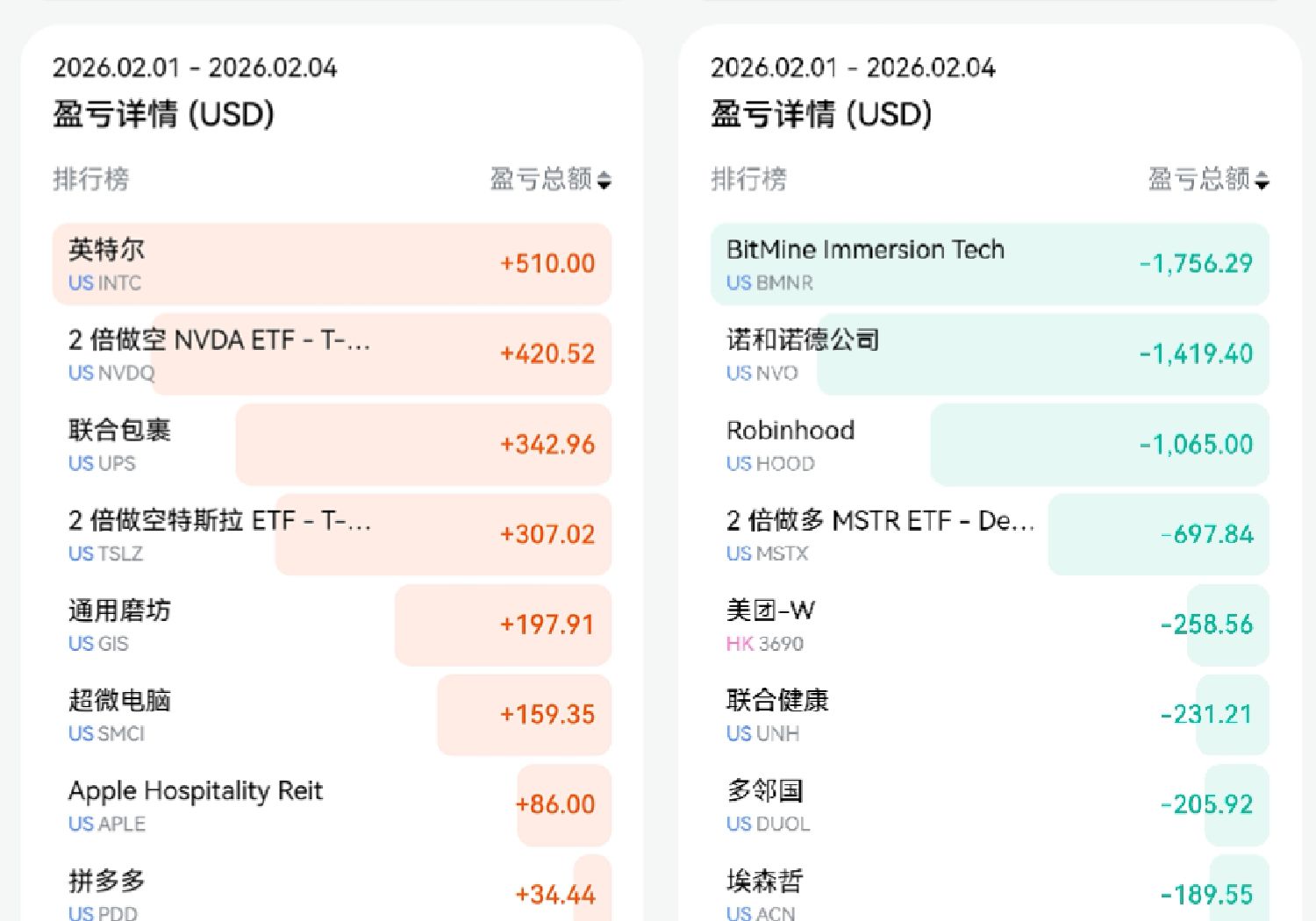The height and width of the screenshot is (921, 1316).
Task: Open the BitMine Immersion Tech row
Action: click(990, 264)
